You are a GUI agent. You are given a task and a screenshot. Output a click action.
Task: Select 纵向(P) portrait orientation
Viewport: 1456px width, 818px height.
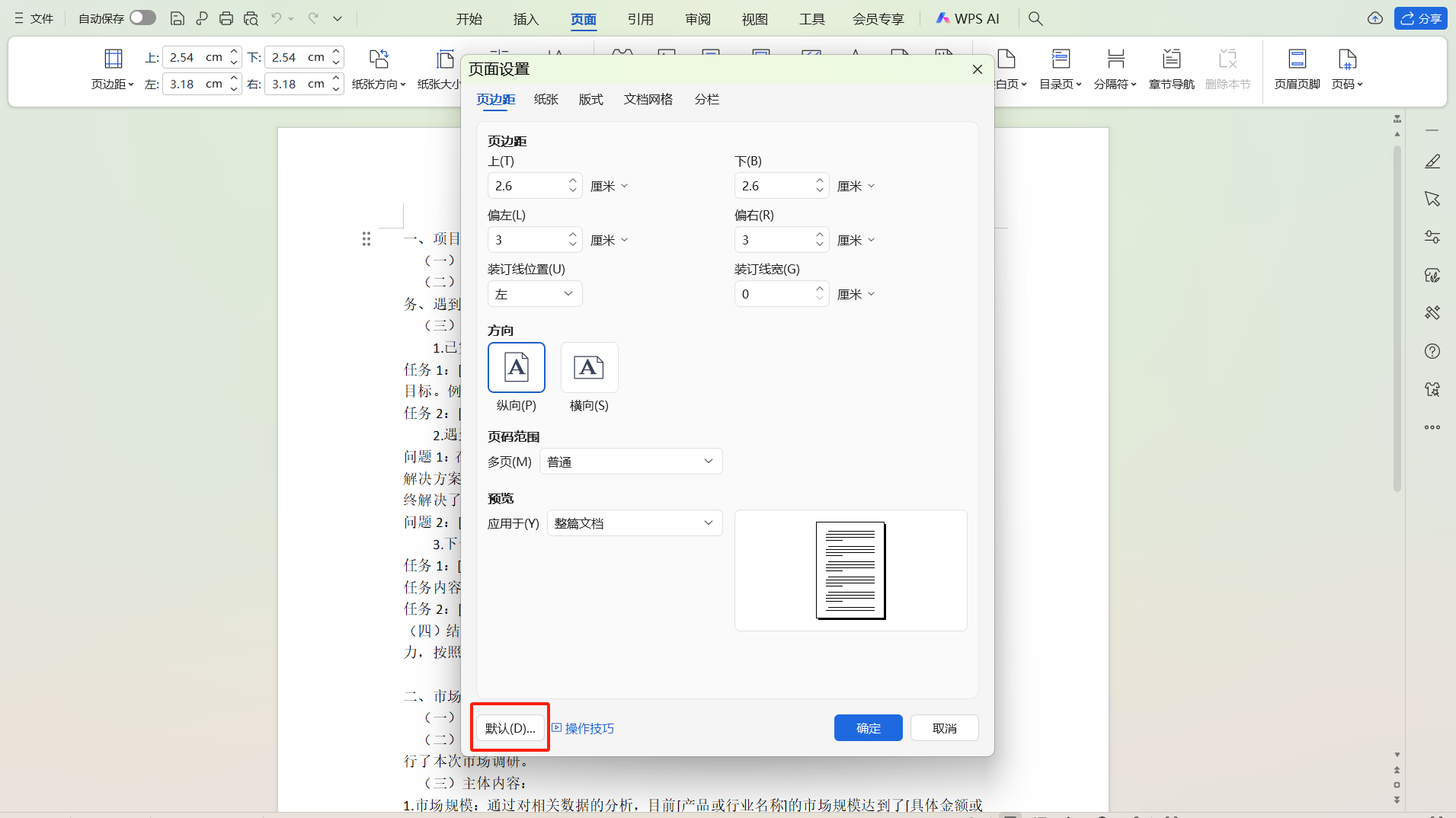coord(517,368)
